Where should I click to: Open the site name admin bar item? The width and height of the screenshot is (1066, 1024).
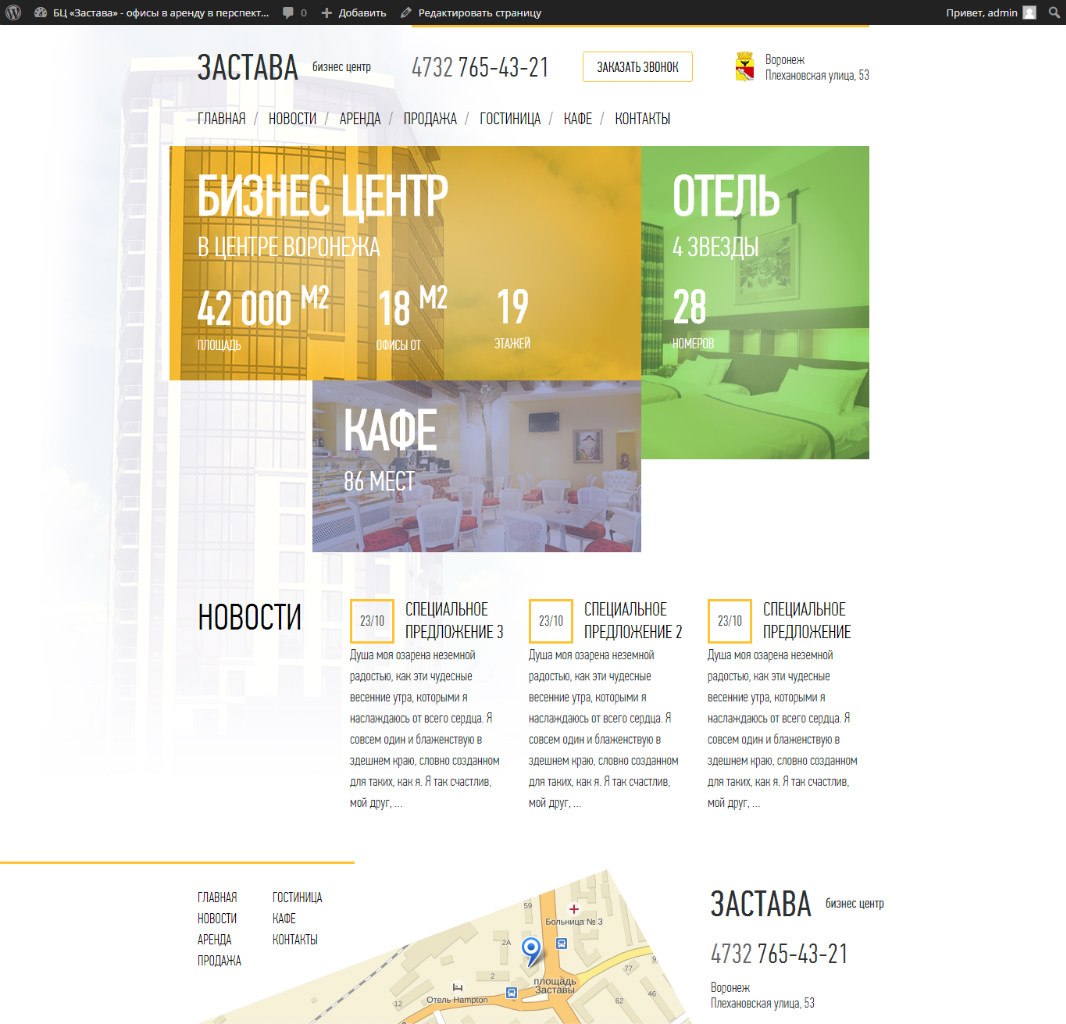pos(151,12)
